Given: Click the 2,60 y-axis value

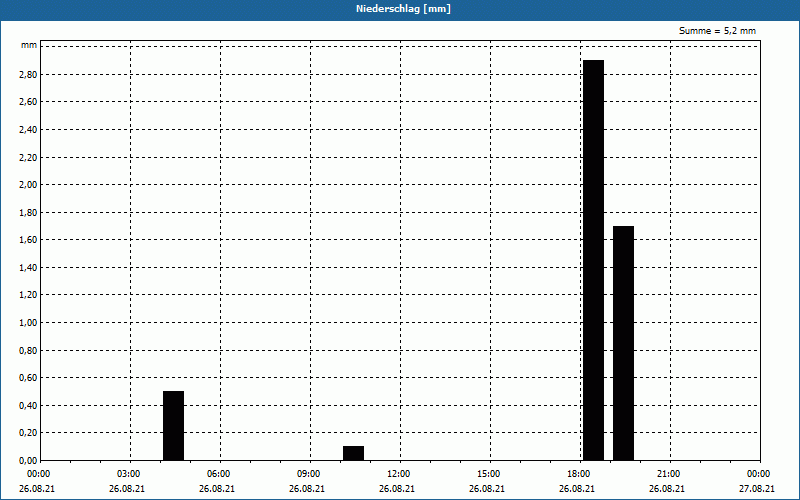Looking at the screenshot, I should (28, 102).
